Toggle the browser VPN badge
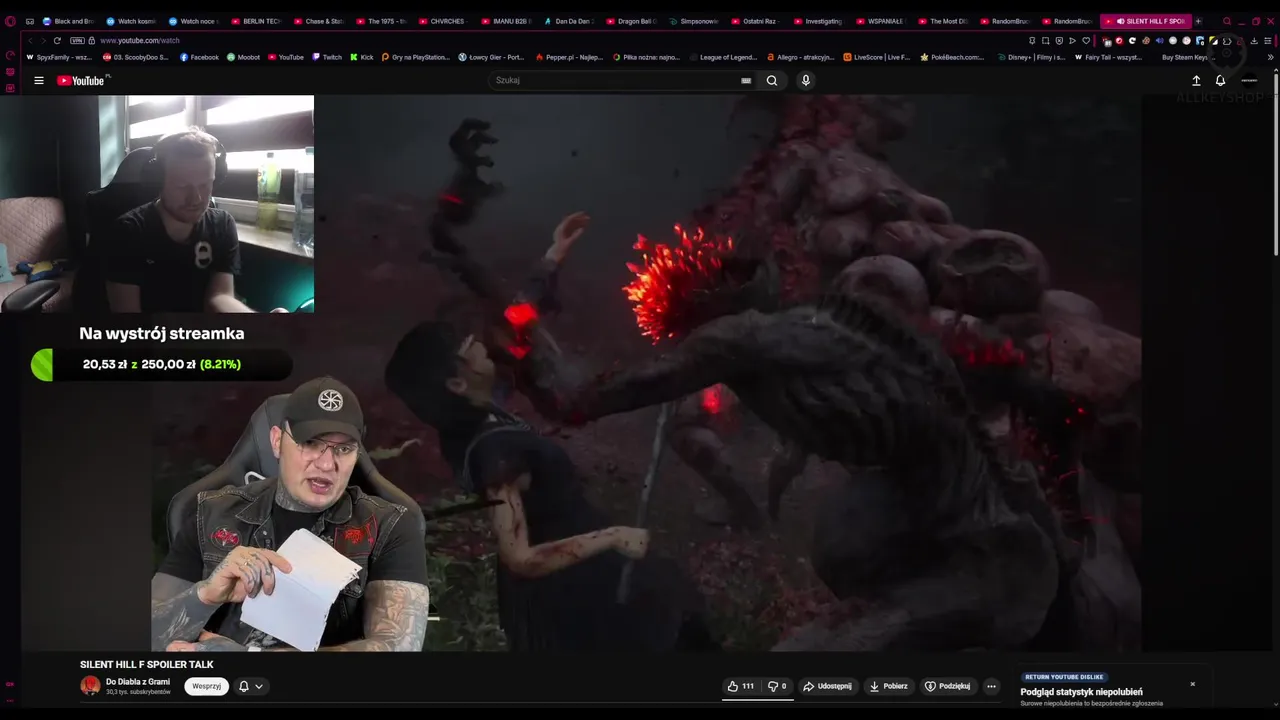 click(x=77, y=41)
